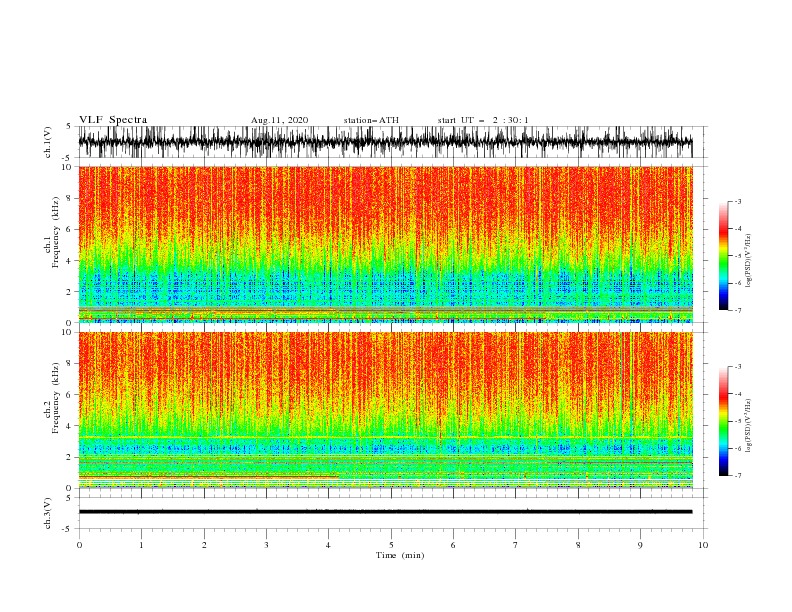This screenshot has width=792, height=612.
Task: Click the ch.2 spectrogram plot
Action: (x=385, y=410)
